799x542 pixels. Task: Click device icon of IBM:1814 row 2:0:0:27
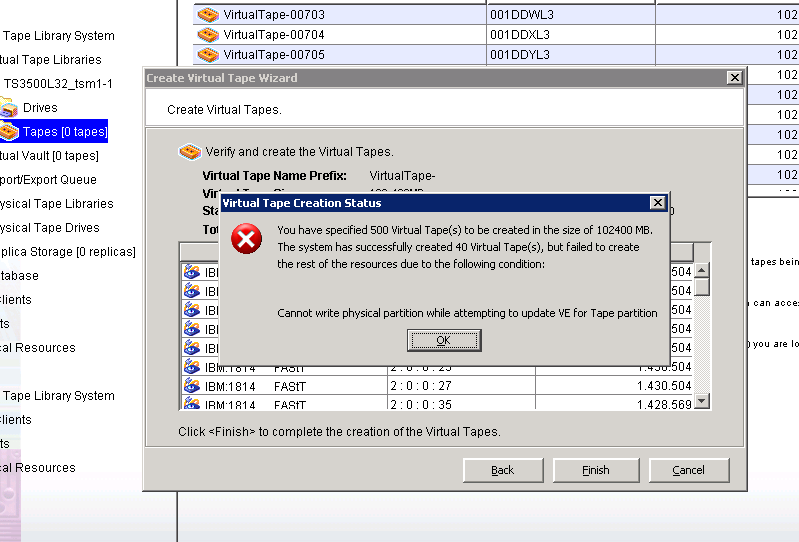192,386
